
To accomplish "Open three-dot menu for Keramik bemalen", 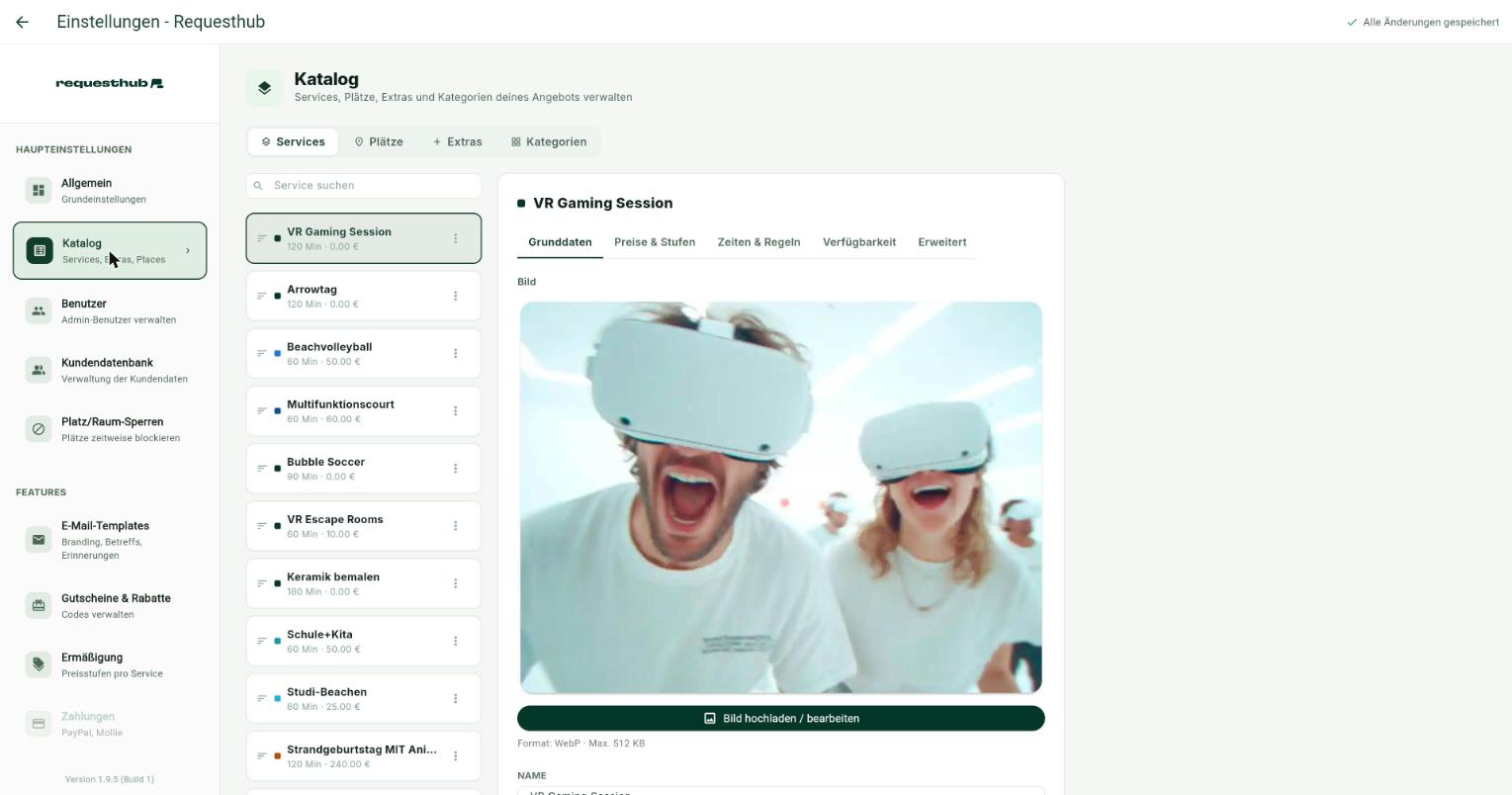I will pos(455,583).
